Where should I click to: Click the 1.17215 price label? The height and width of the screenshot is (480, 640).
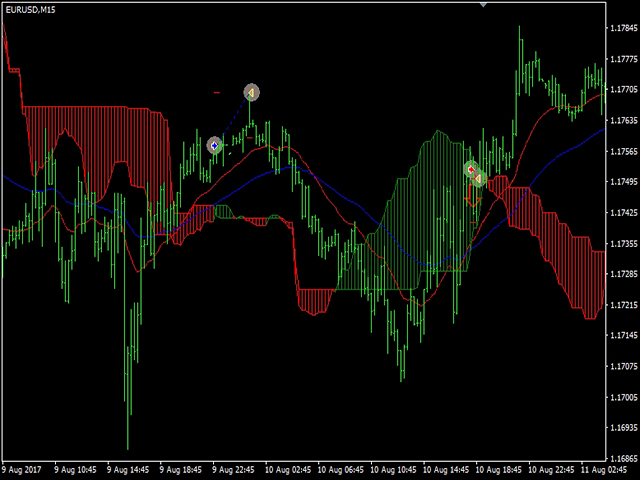[624, 305]
